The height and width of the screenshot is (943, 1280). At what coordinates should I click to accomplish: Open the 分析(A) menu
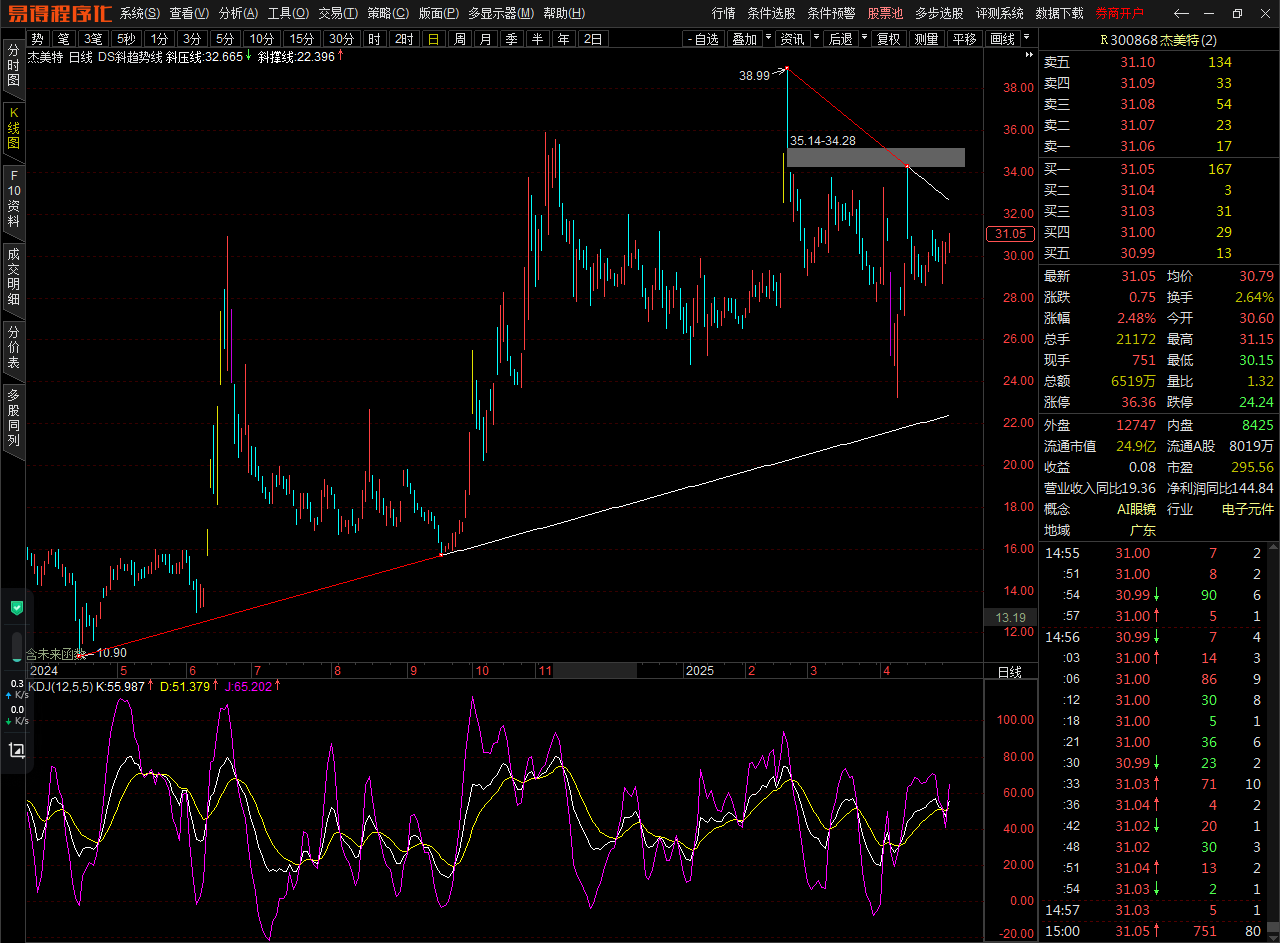point(238,13)
